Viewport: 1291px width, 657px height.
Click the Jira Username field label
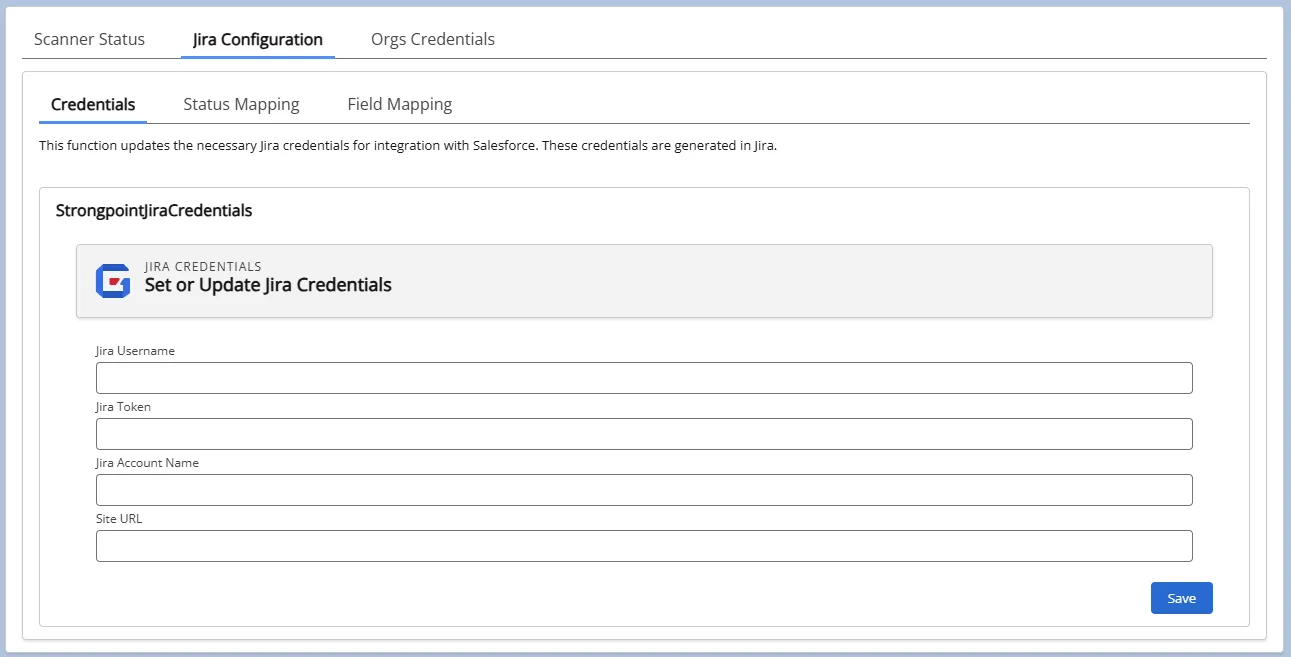[136, 351]
